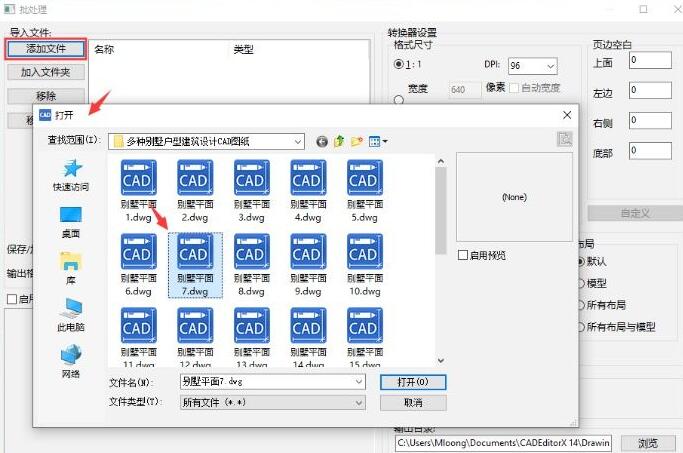
Task: Expand the DPI dropdown list
Action: click(x=549, y=66)
